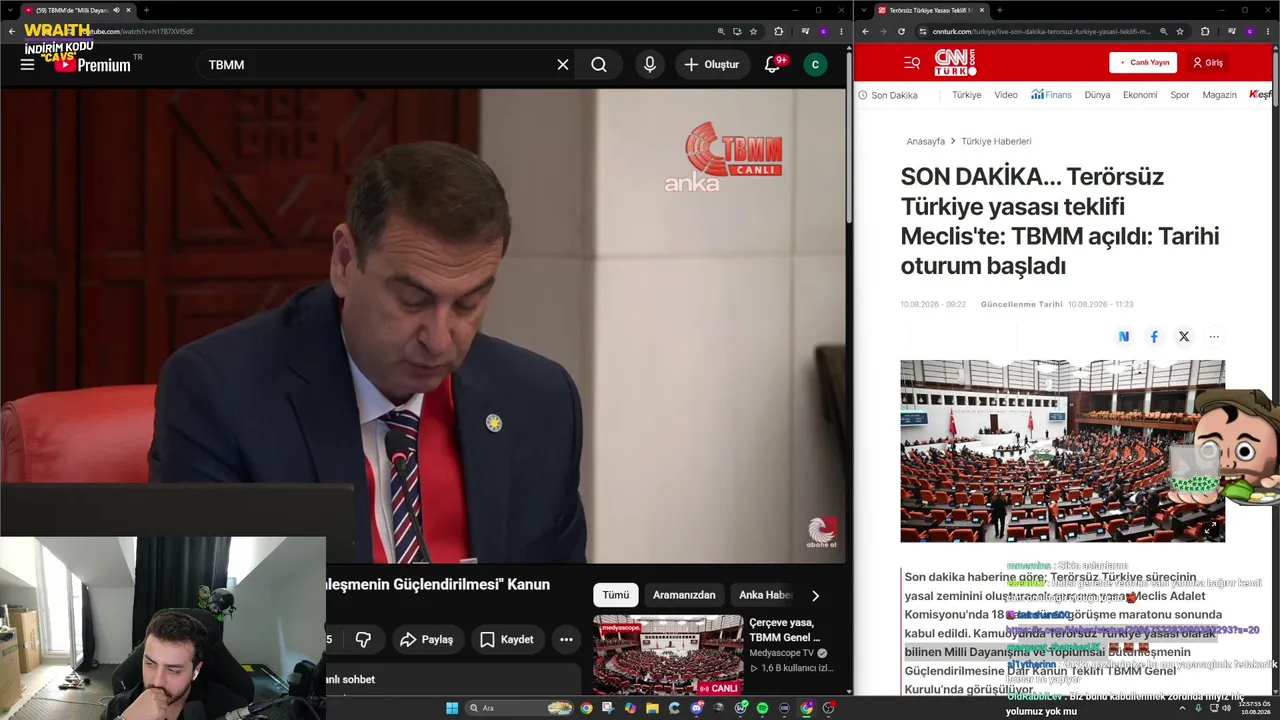Open File Explorer from the taskbar
The height and width of the screenshot is (720, 1280).
pyautogui.click(x=652, y=708)
